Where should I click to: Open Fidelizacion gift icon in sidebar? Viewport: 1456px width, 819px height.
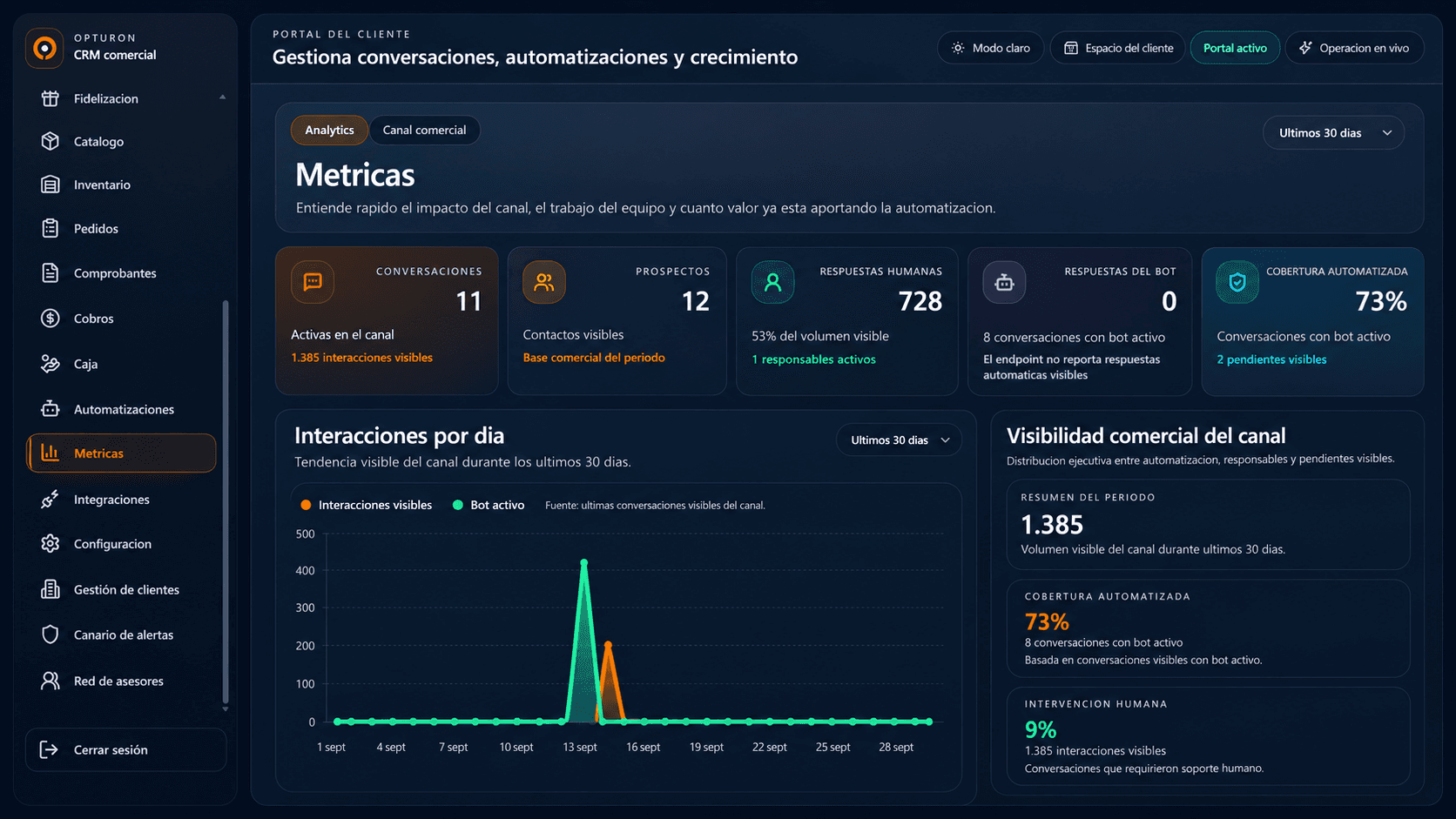tap(51, 98)
